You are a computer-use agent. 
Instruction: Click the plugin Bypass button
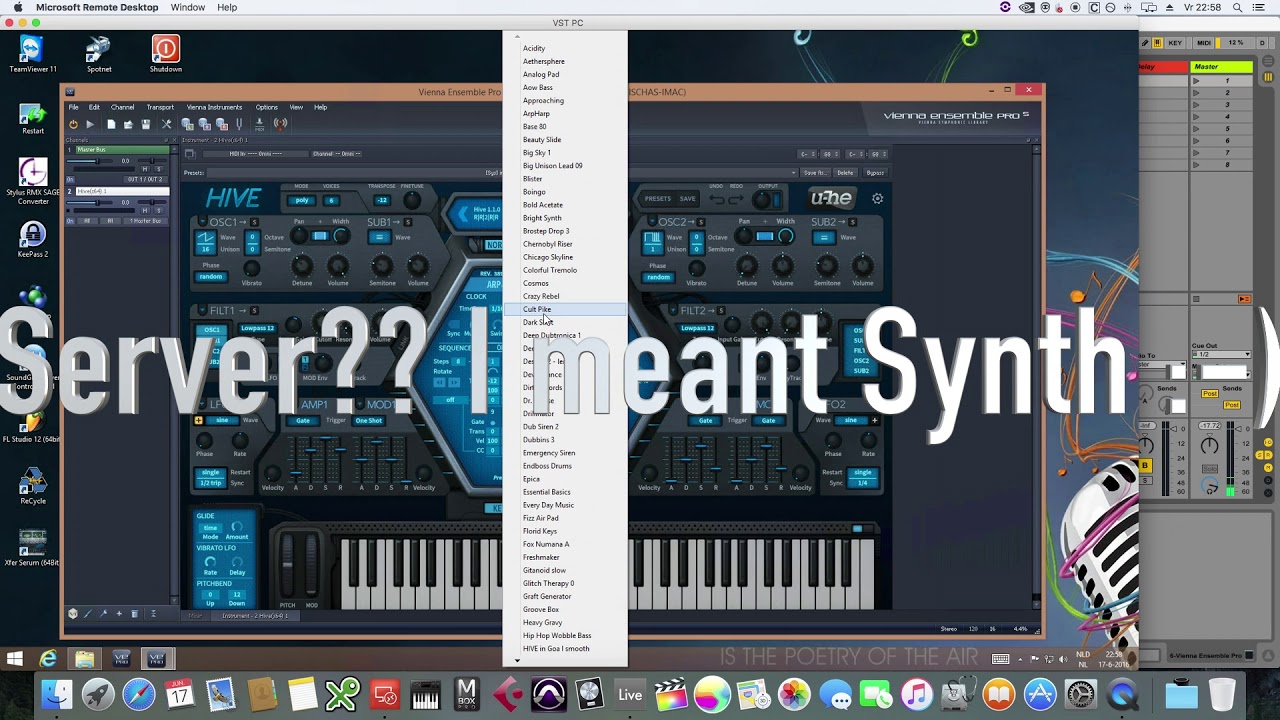(x=875, y=172)
